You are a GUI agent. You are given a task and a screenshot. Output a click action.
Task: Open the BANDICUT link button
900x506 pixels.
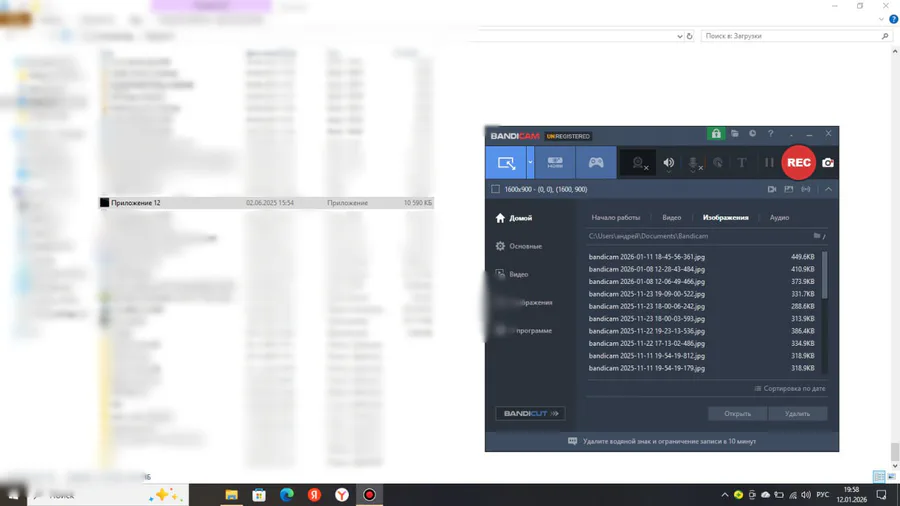pos(530,413)
